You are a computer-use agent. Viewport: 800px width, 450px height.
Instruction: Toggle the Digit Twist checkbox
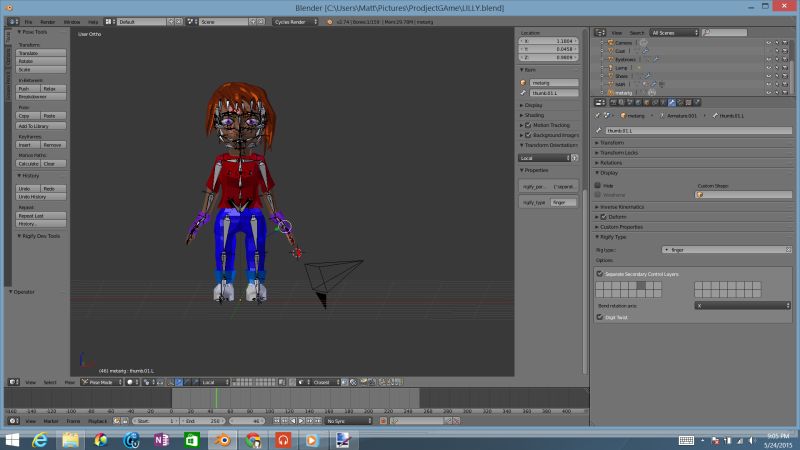pos(599,317)
